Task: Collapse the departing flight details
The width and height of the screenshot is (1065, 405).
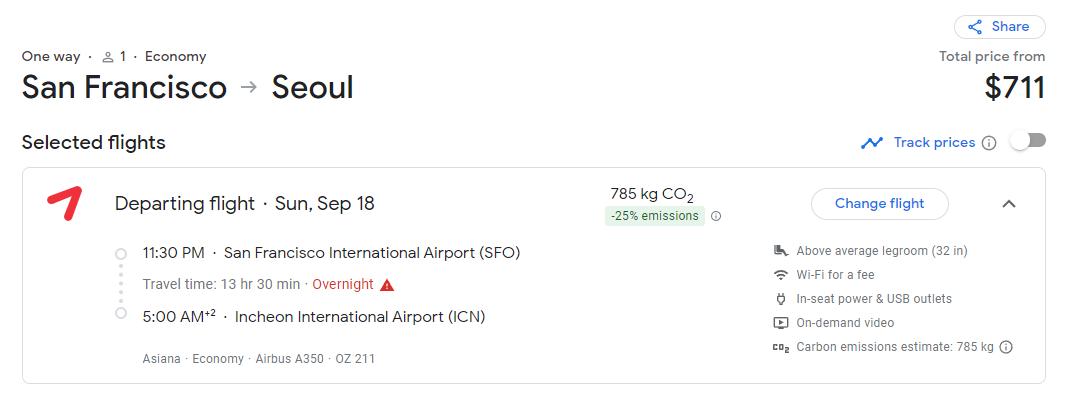Action: coord(1009,204)
